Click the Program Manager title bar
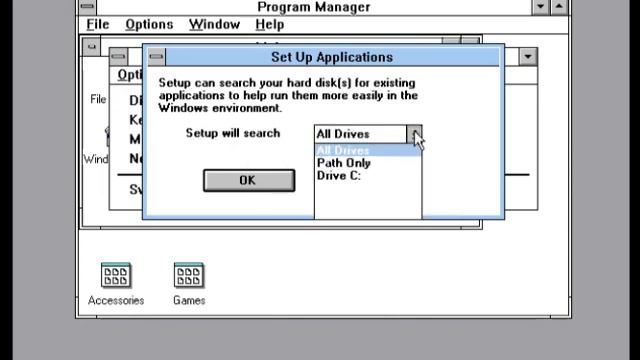This screenshot has width=640, height=360. pos(313,7)
